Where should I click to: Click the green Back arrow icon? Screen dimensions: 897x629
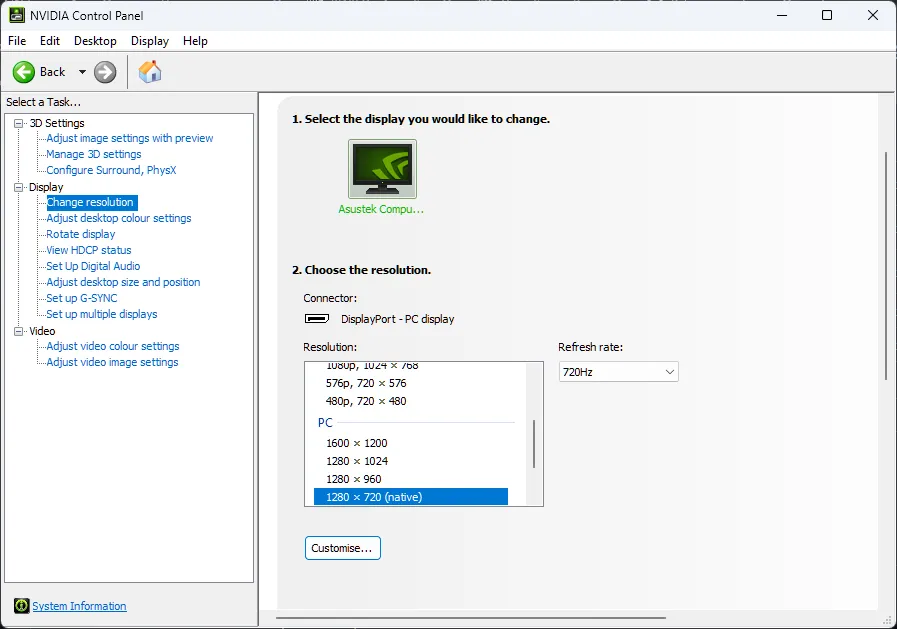pyautogui.click(x=24, y=72)
